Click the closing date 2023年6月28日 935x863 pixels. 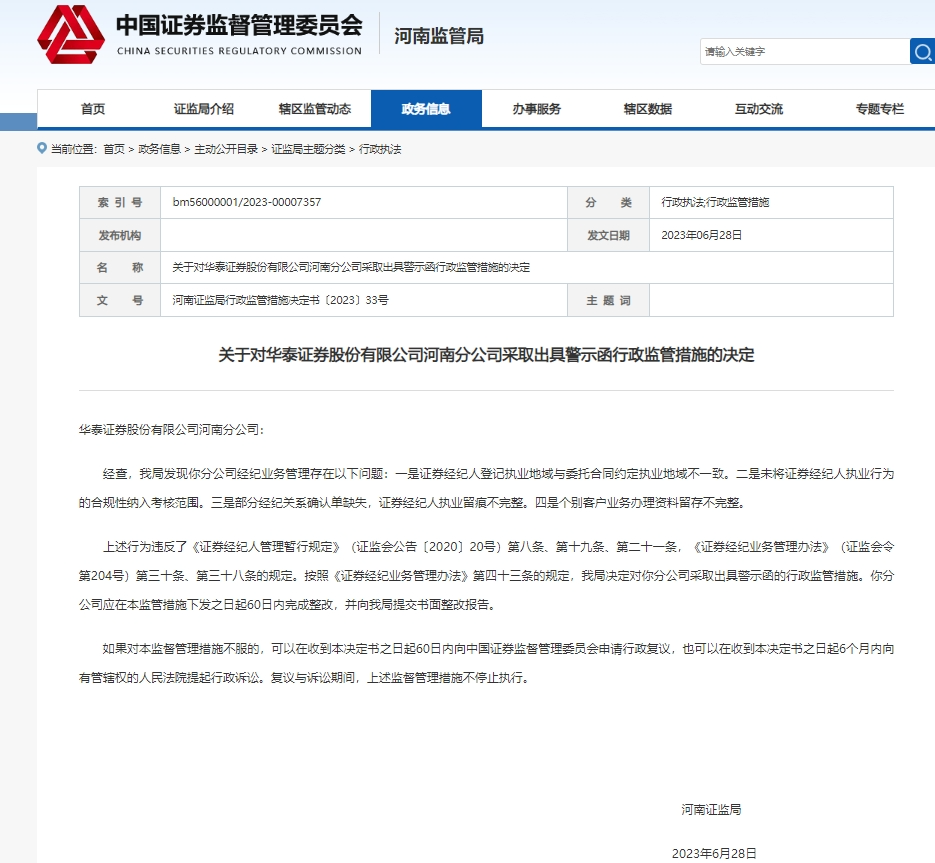click(714, 853)
